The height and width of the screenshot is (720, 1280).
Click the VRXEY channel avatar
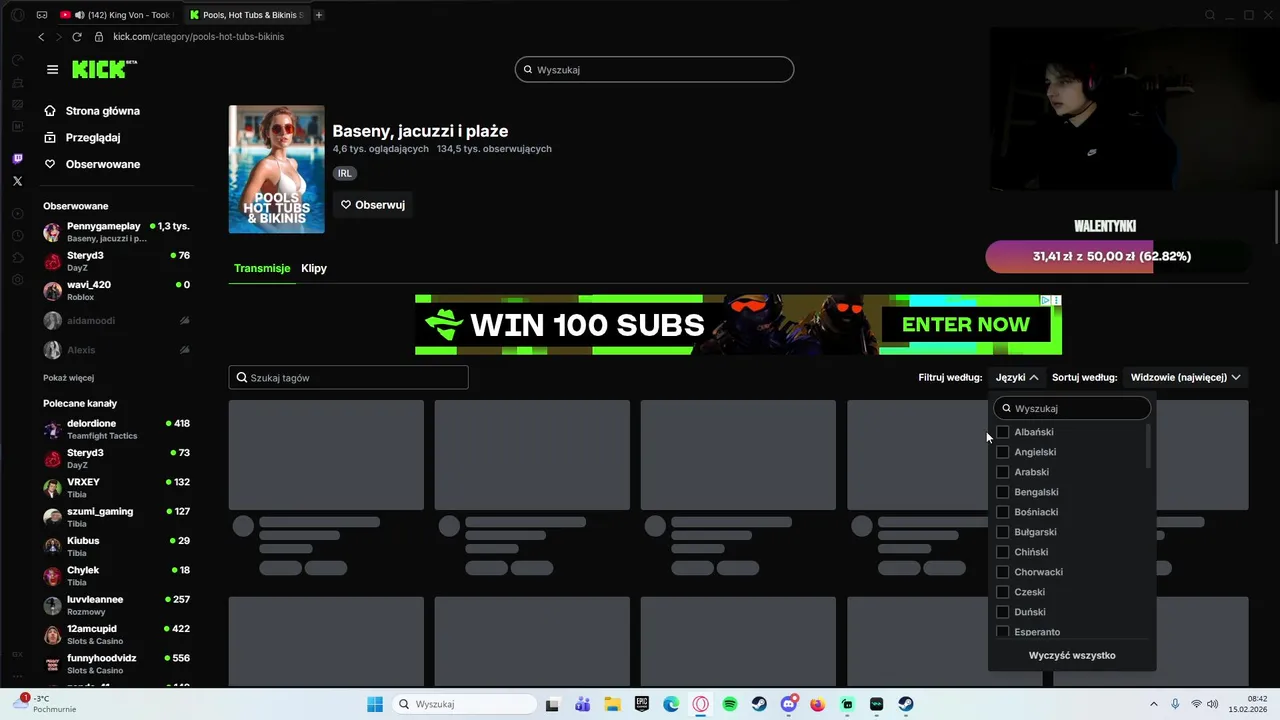(x=52, y=488)
